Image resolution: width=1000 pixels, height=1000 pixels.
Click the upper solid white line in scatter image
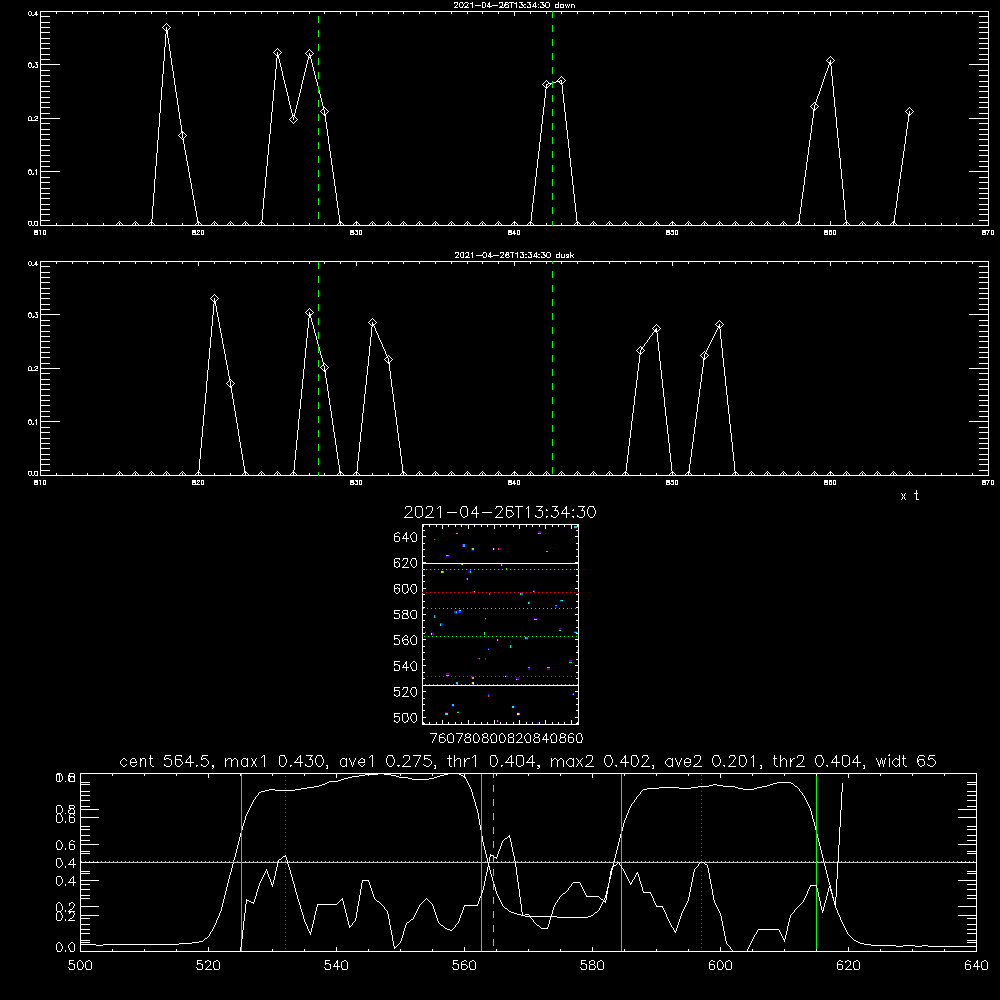[500, 563]
